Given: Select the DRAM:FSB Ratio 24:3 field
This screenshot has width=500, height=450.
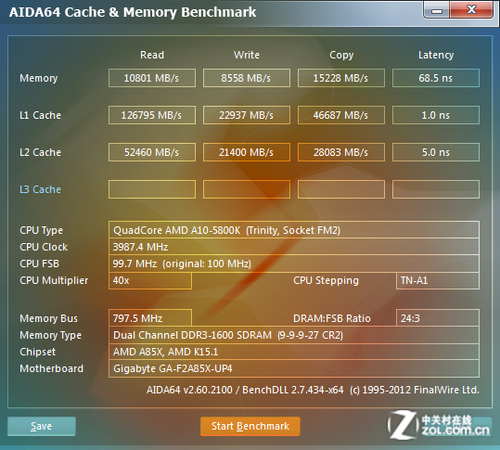Looking at the screenshot, I should [x=438, y=318].
